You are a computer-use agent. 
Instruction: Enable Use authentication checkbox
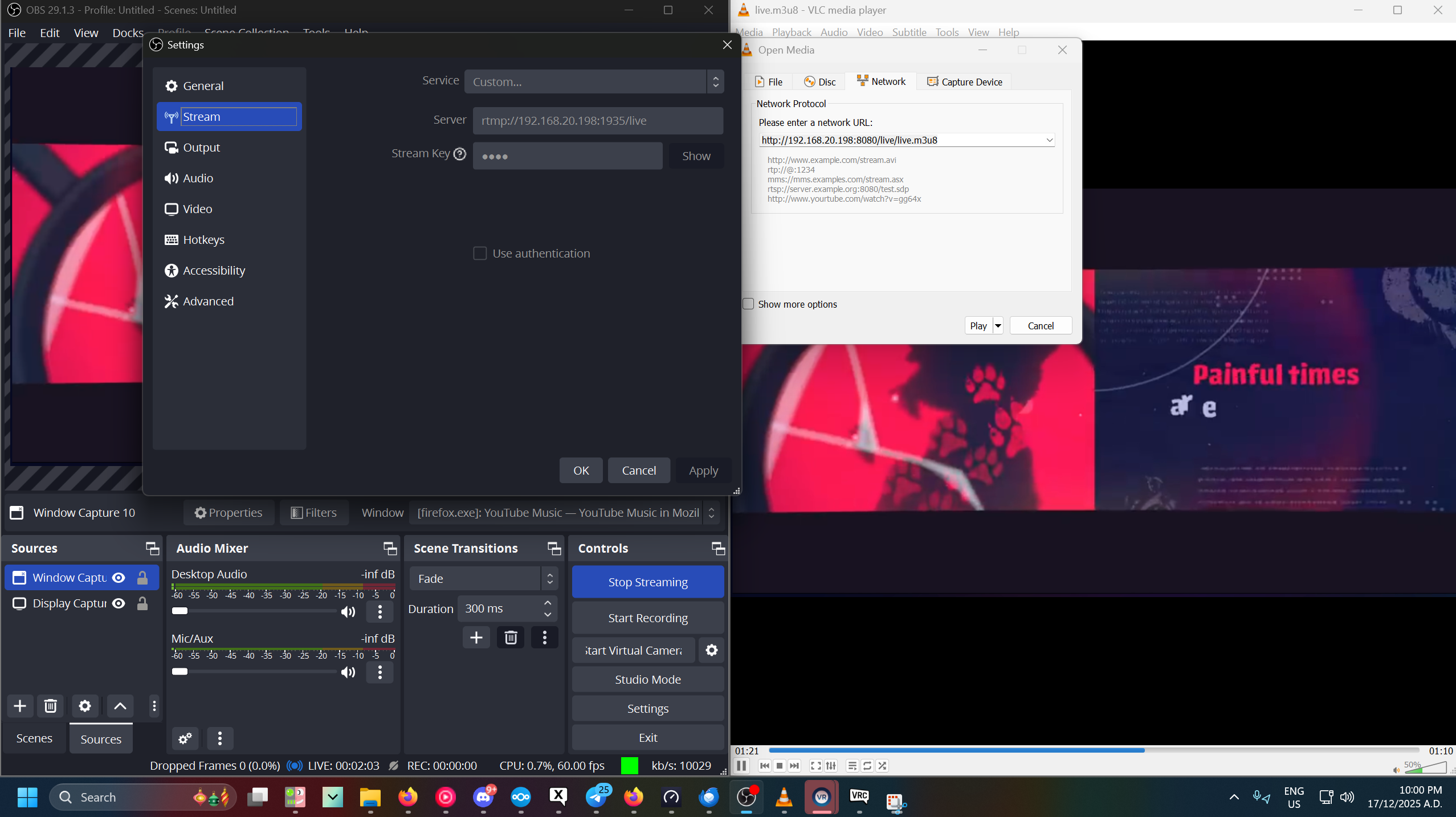[x=480, y=254]
